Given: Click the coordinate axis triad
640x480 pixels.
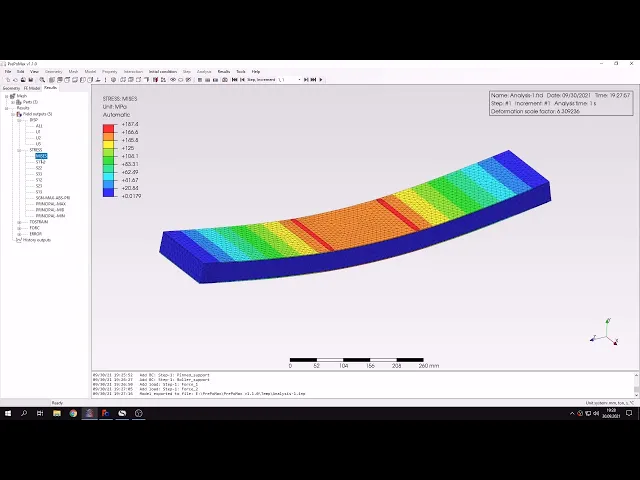Looking at the screenshot, I should 605,333.
